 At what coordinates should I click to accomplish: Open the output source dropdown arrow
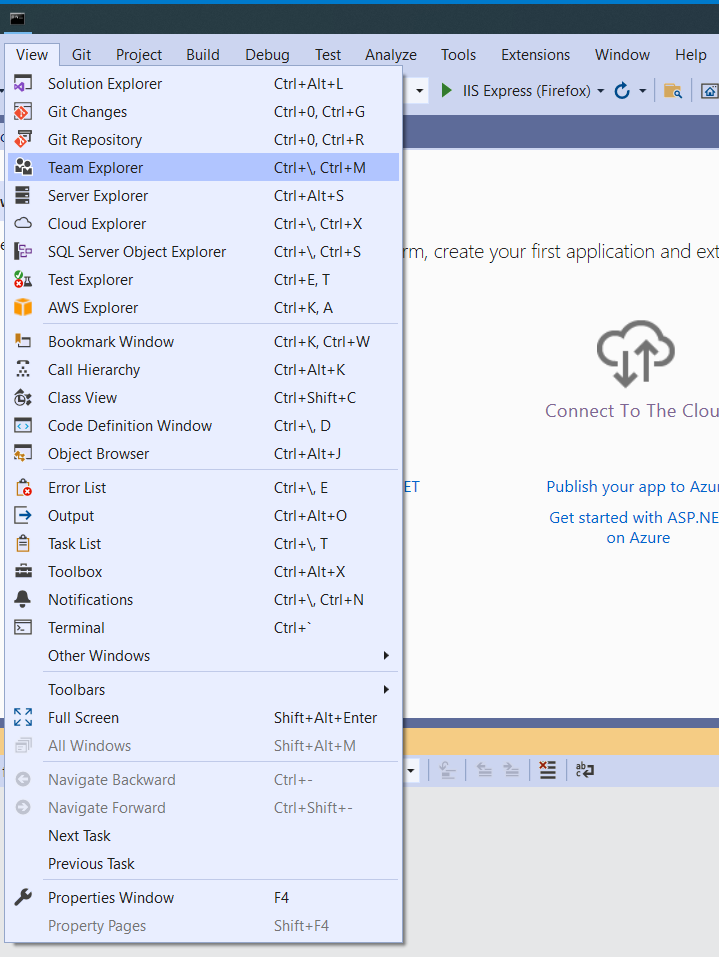coord(411,770)
